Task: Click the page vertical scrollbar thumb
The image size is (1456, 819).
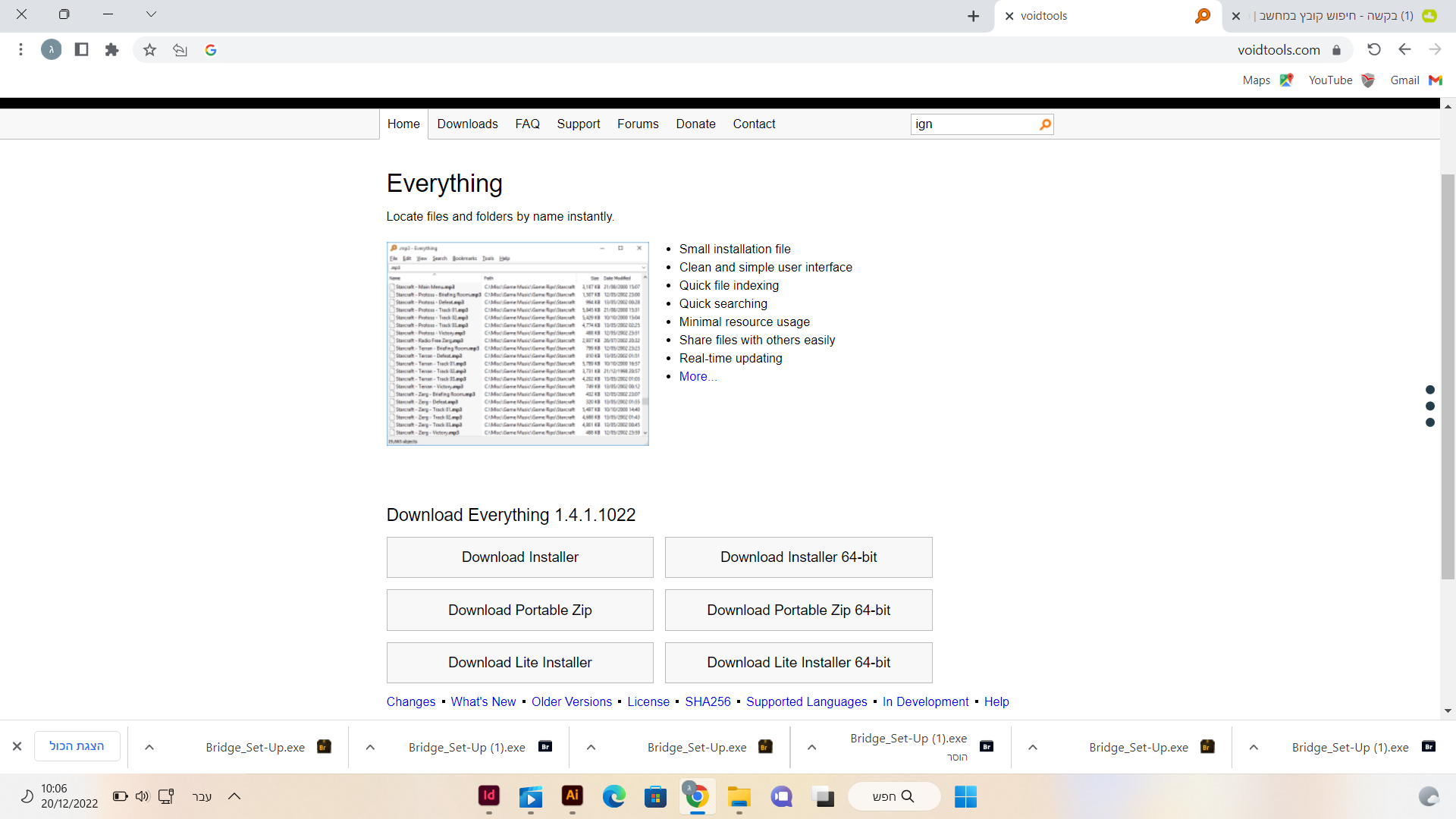Action: pos(1448,375)
